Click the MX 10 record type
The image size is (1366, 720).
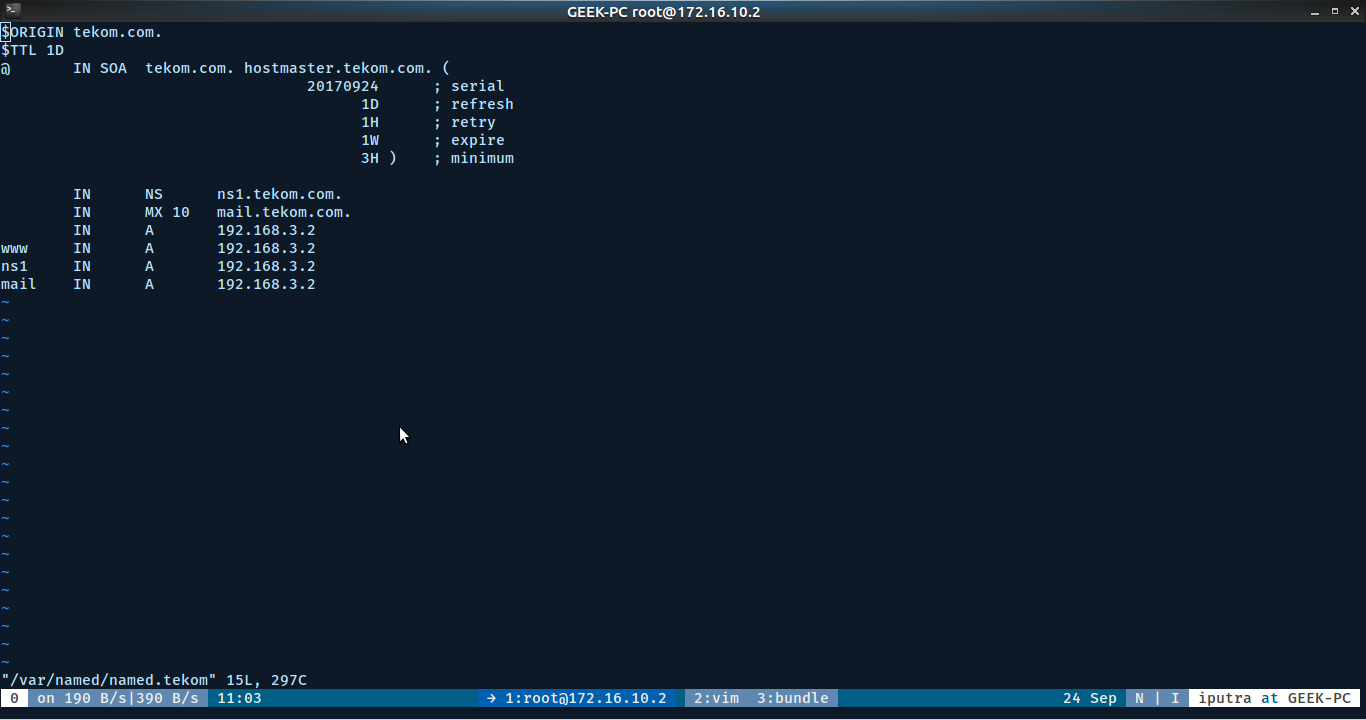pos(167,212)
